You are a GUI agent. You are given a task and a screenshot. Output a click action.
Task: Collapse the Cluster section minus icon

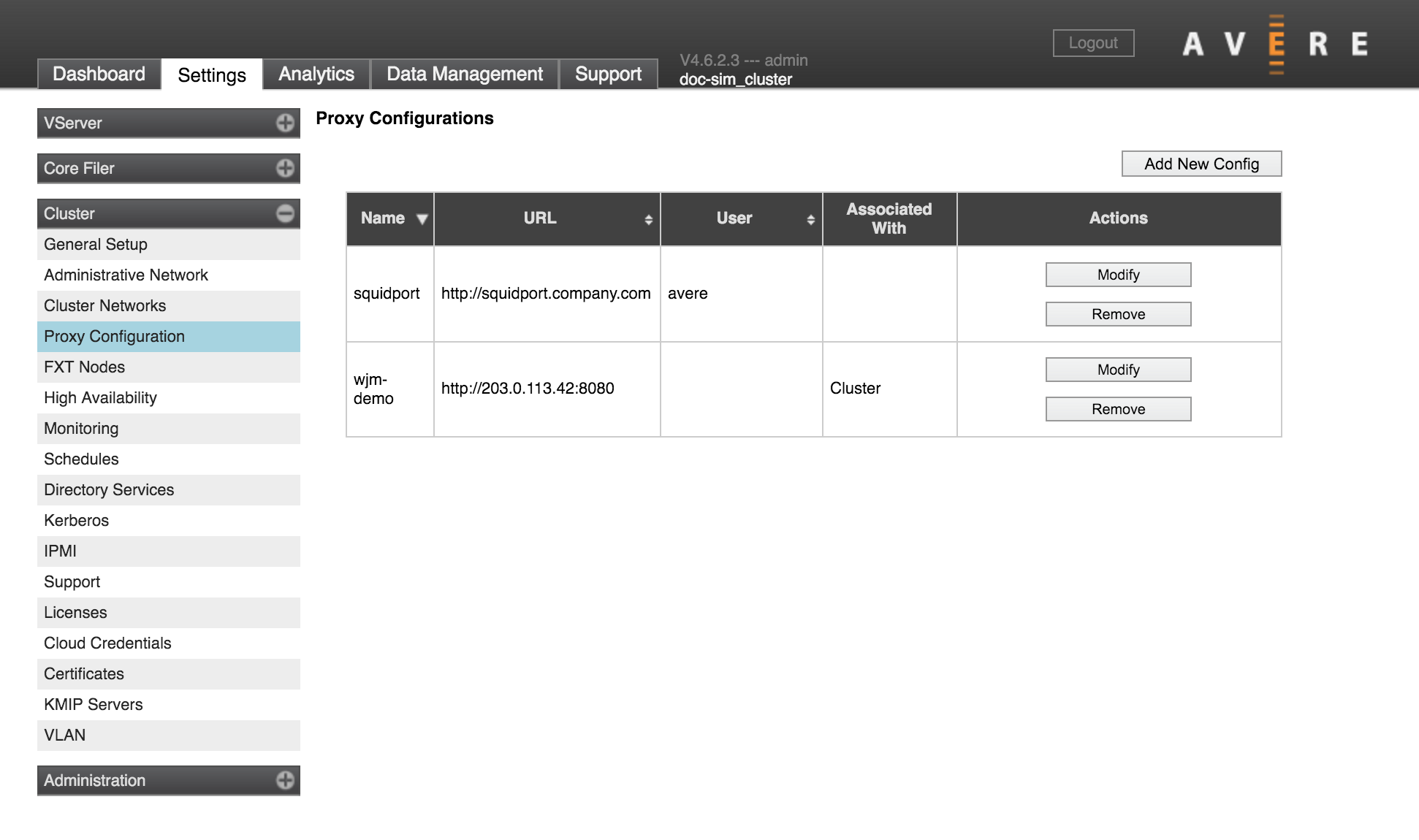point(285,213)
